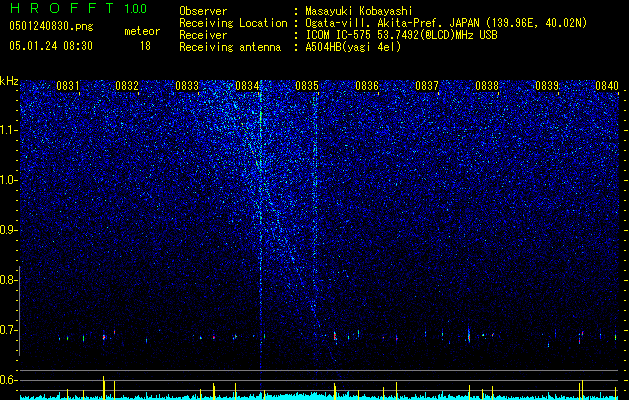
Task: Click time axis marker 0836
Action: click(367, 86)
